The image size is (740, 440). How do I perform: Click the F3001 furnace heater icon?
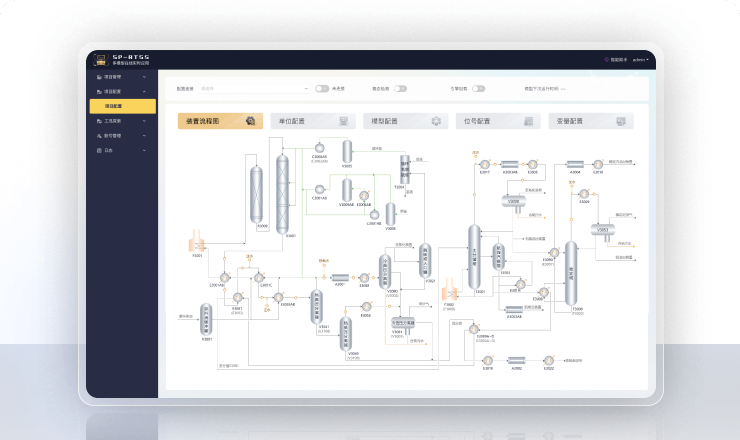tap(197, 241)
